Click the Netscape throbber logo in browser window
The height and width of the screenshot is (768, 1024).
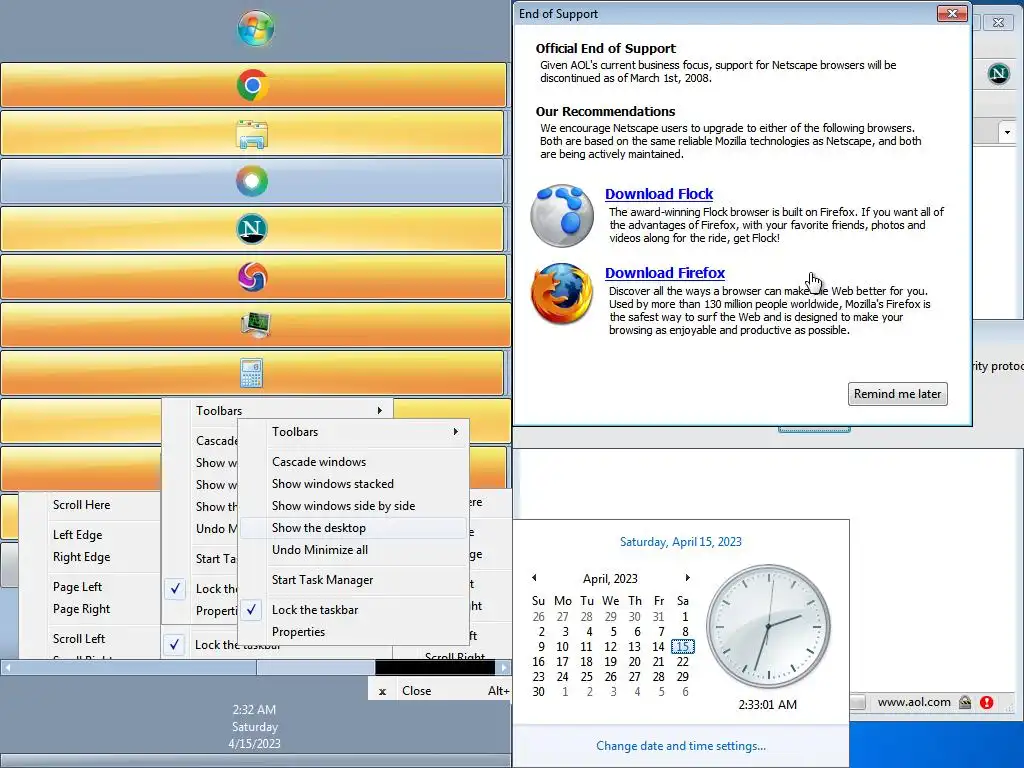point(999,73)
